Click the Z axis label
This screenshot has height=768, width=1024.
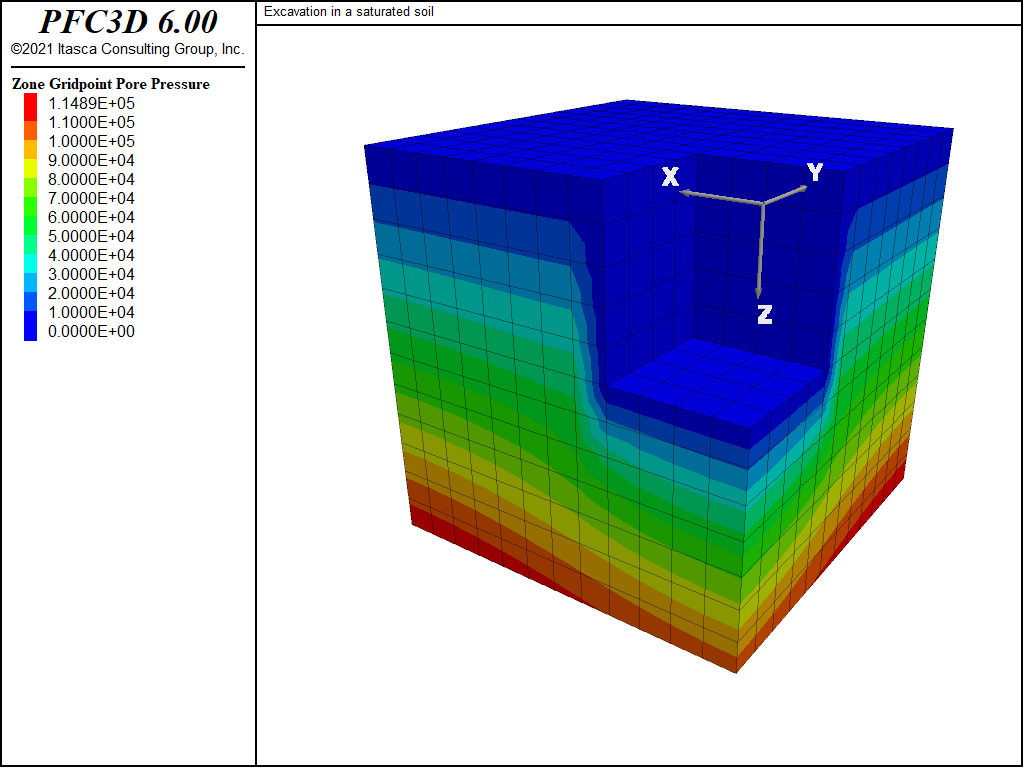[765, 315]
